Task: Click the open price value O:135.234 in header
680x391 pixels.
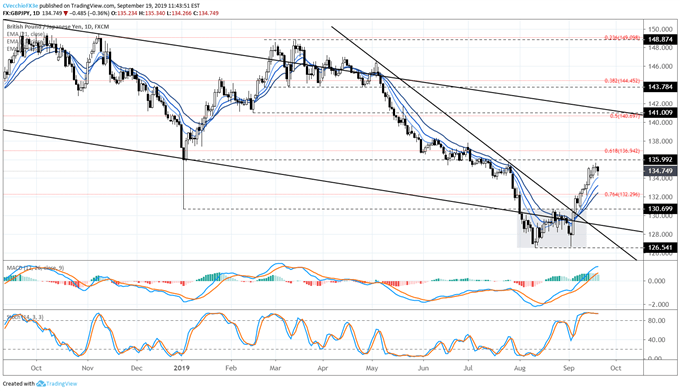Action: click(124, 13)
